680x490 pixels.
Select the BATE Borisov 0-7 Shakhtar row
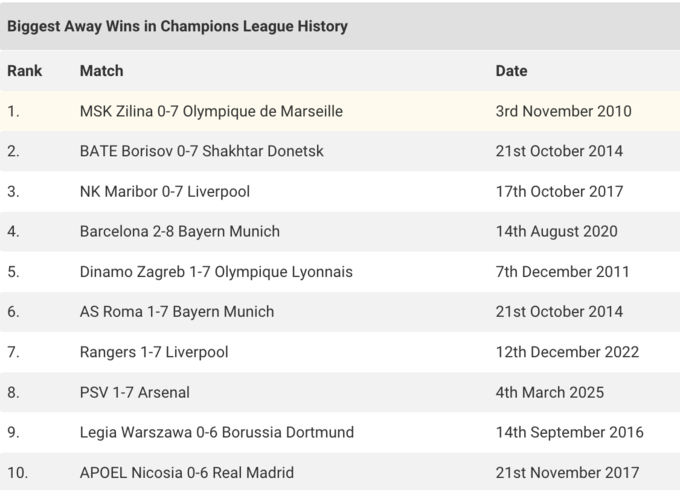pos(202,151)
